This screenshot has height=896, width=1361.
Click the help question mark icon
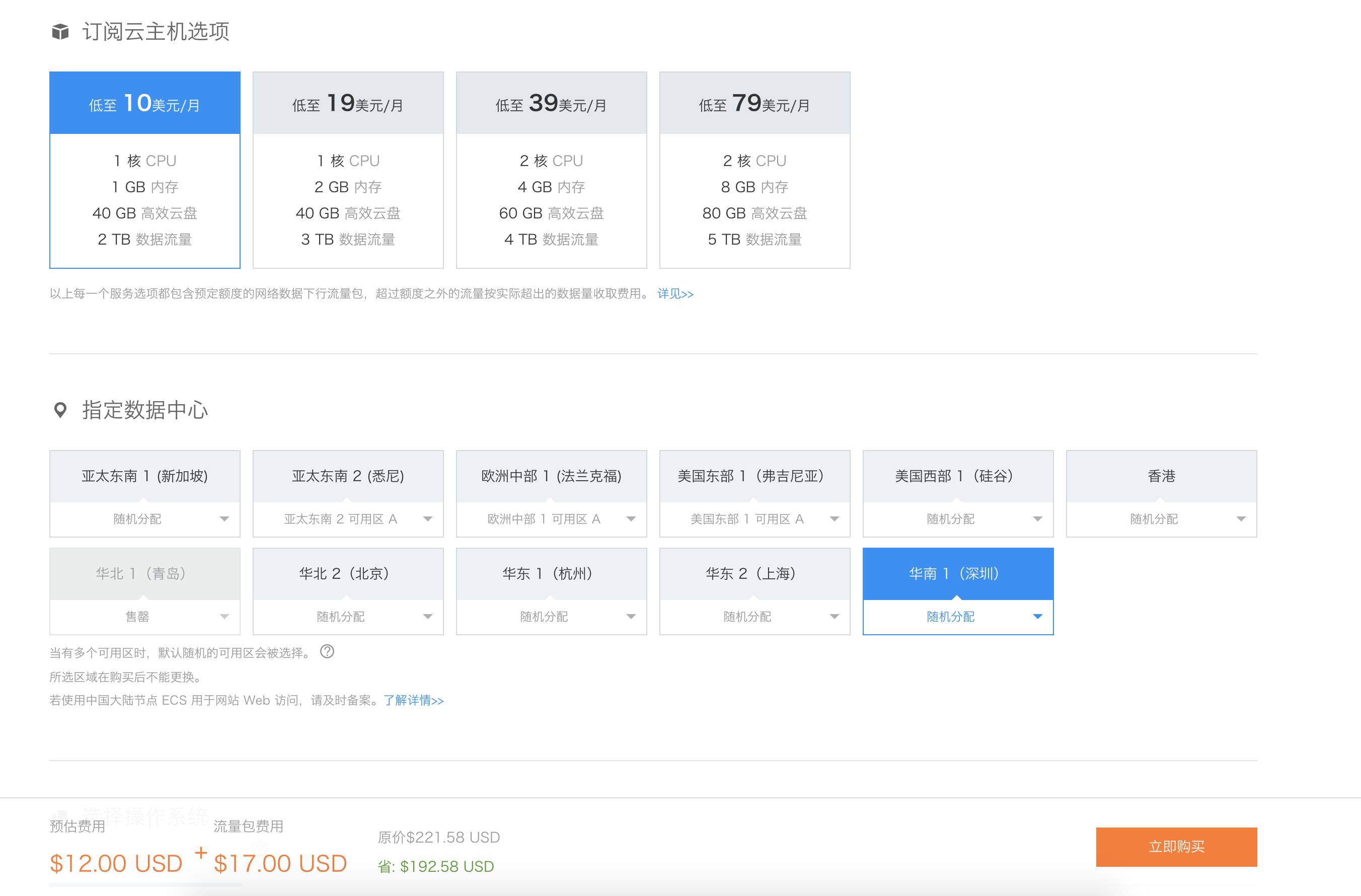(327, 651)
